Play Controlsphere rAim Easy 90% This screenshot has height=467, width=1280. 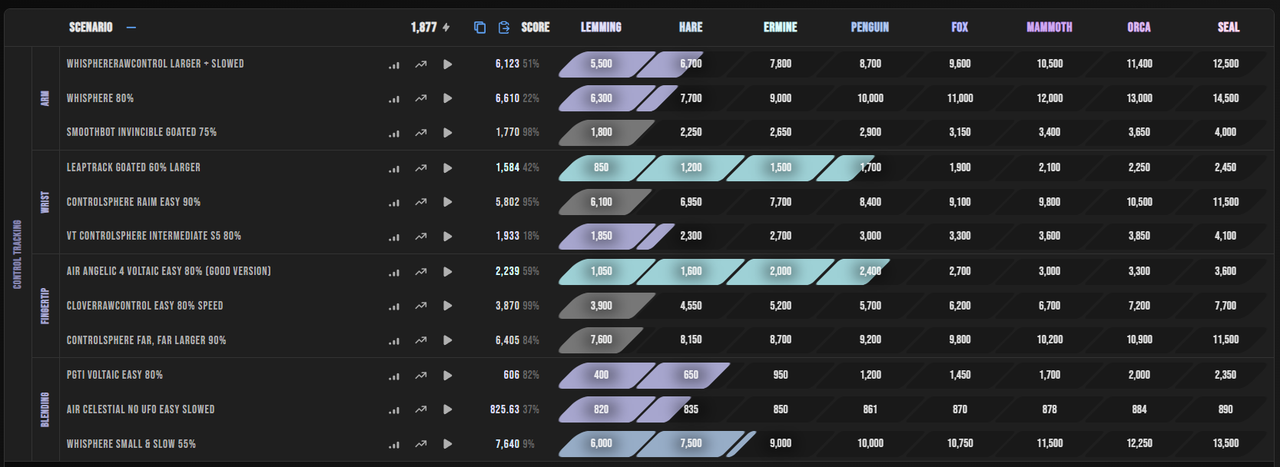(448, 202)
